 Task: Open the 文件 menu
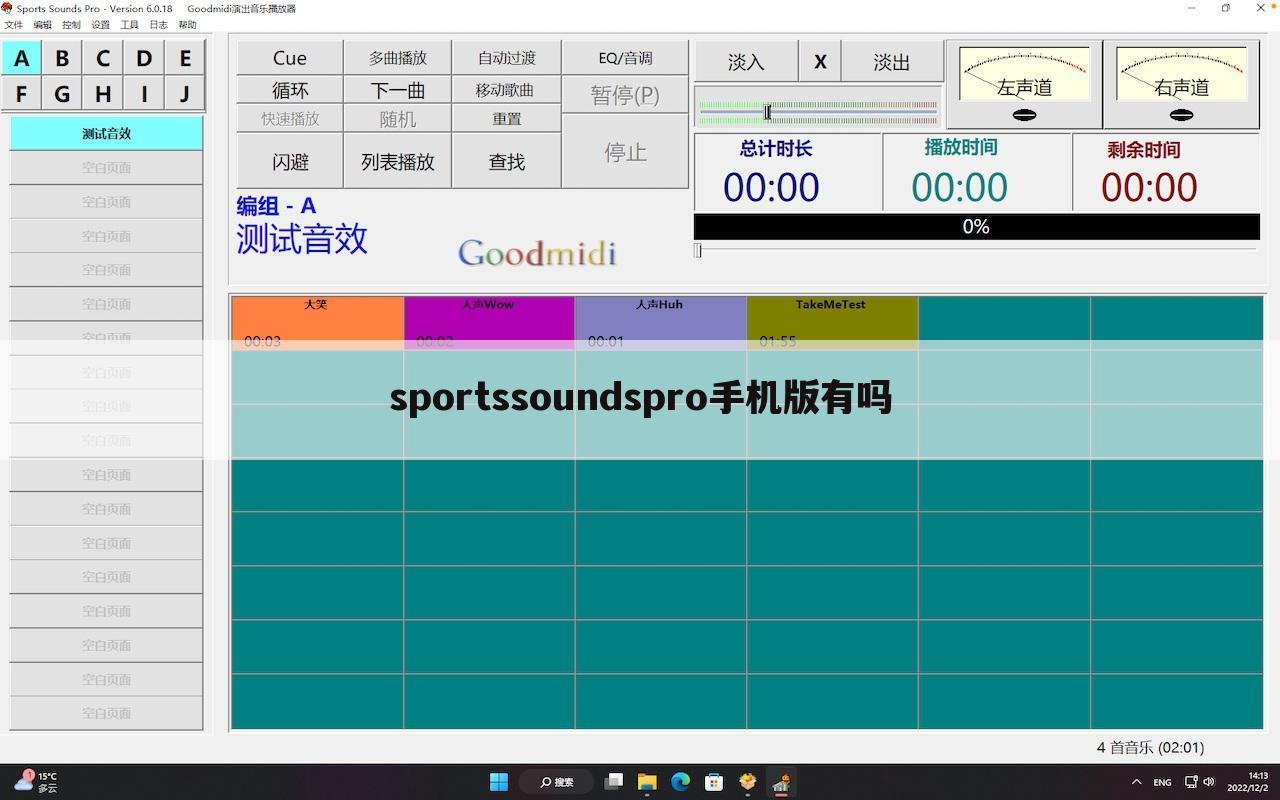pyautogui.click(x=13, y=25)
